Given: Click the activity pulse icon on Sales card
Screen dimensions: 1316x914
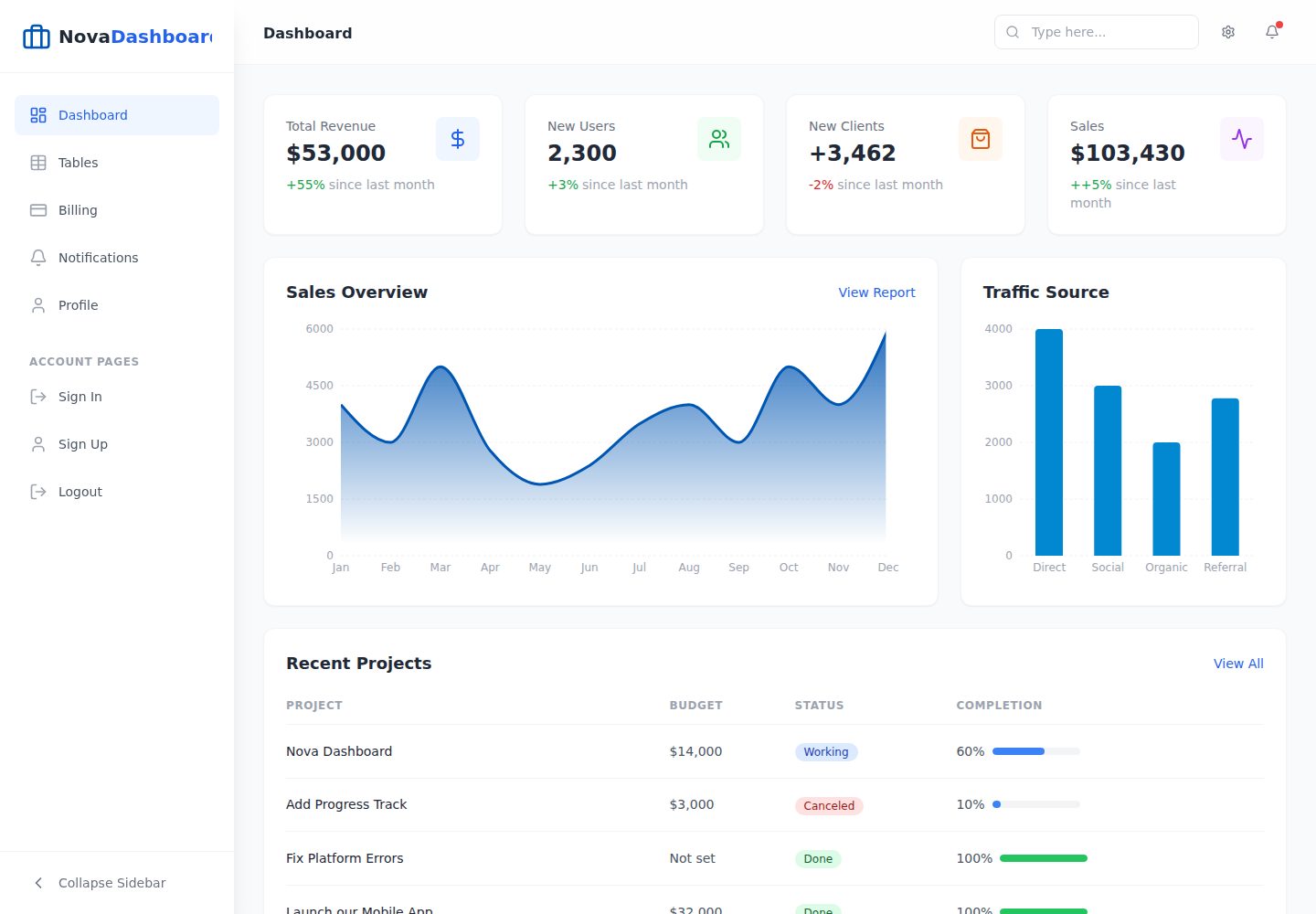Looking at the screenshot, I should 1242,139.
